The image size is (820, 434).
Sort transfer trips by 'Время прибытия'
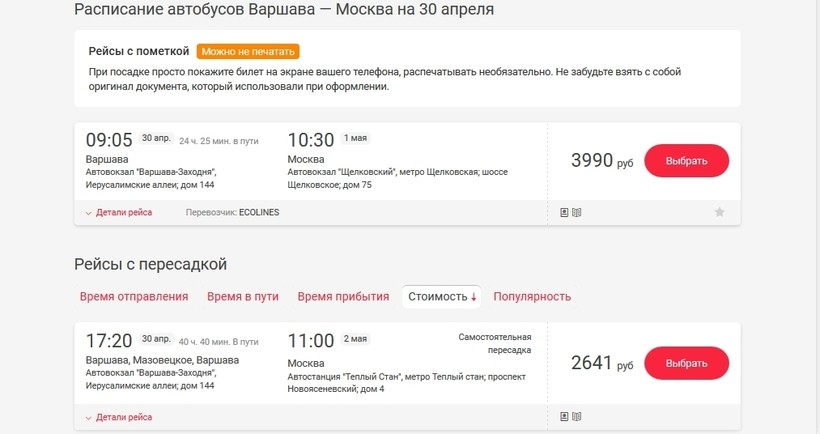coord(343,296)
